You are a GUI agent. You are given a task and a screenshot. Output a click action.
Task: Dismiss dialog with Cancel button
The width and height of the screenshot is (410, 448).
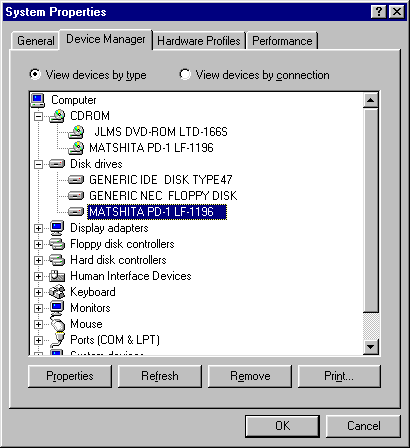(x=363, y=426)
